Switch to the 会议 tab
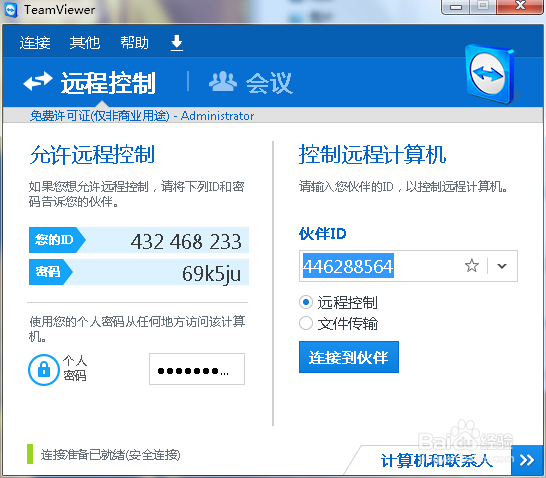546x478 pixels. [x=251, y=83]
